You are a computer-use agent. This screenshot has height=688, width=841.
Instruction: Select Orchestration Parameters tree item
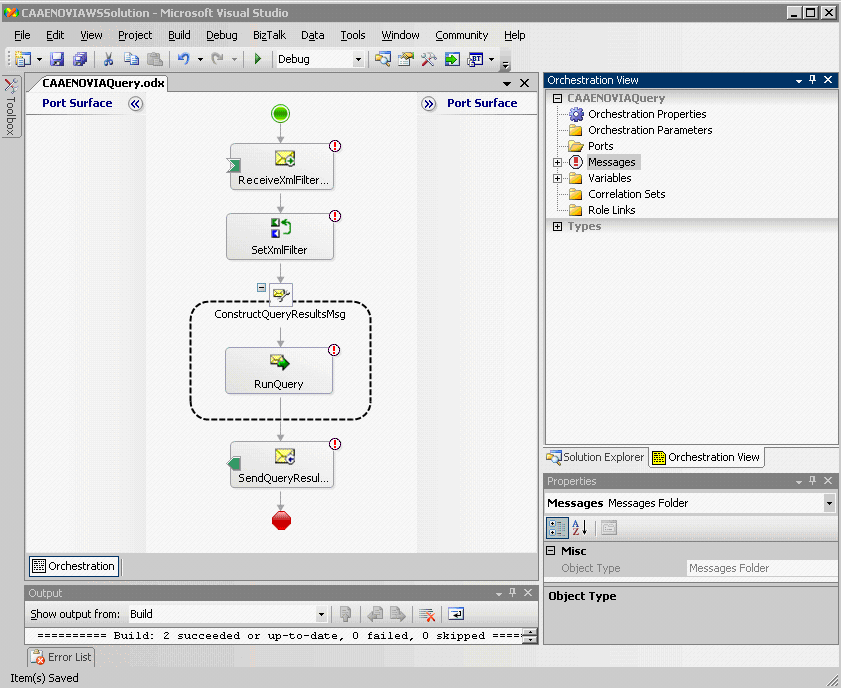650,130
